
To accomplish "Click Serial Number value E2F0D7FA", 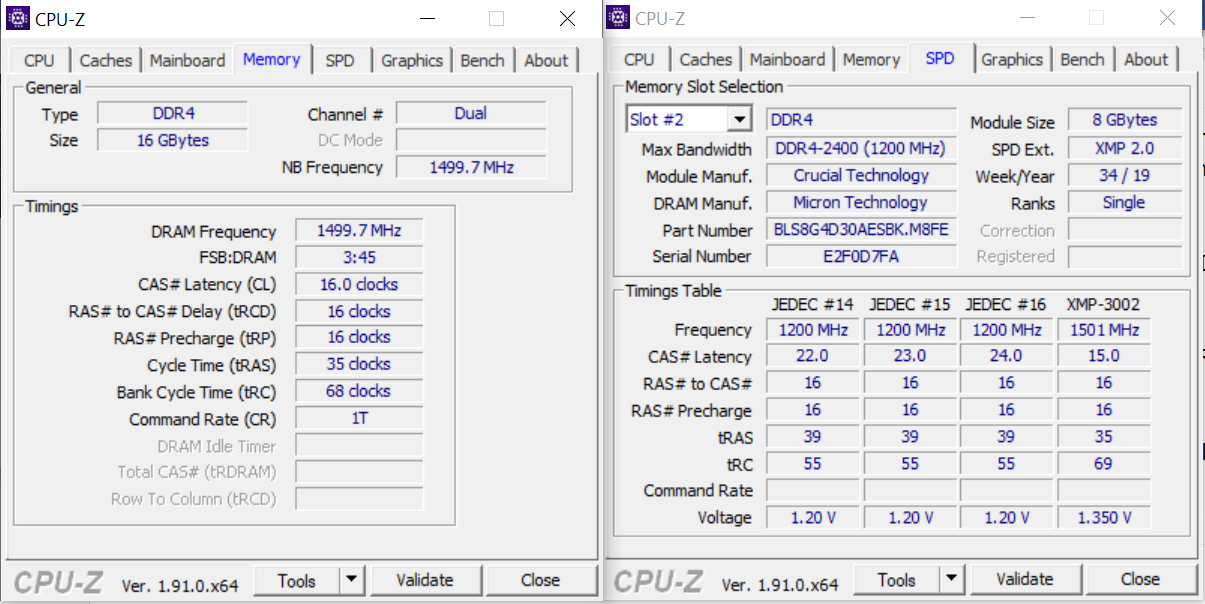I will tap(861, 256).
